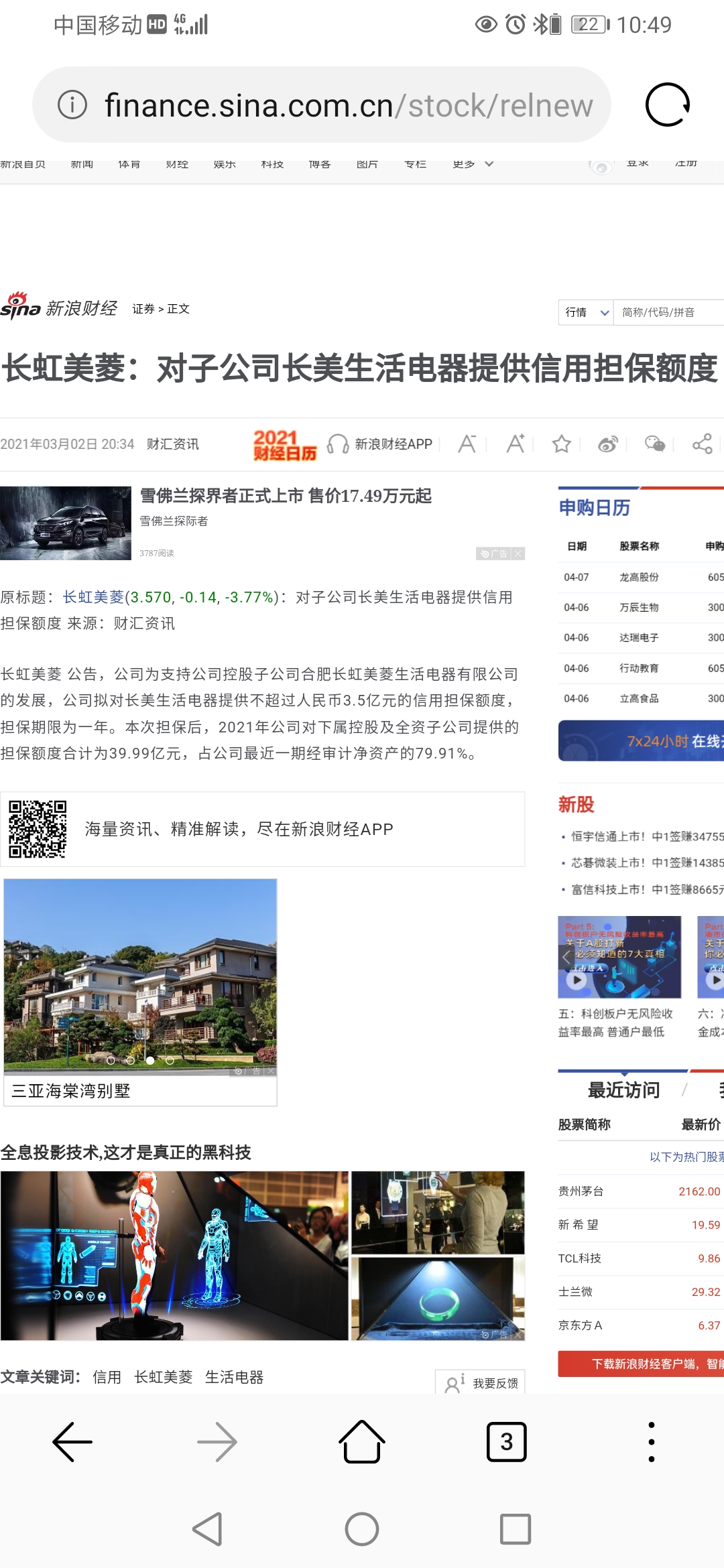Open 恒宇信通上市 news item
Viewport: 724px width, 1568px height.
point(648,836)
